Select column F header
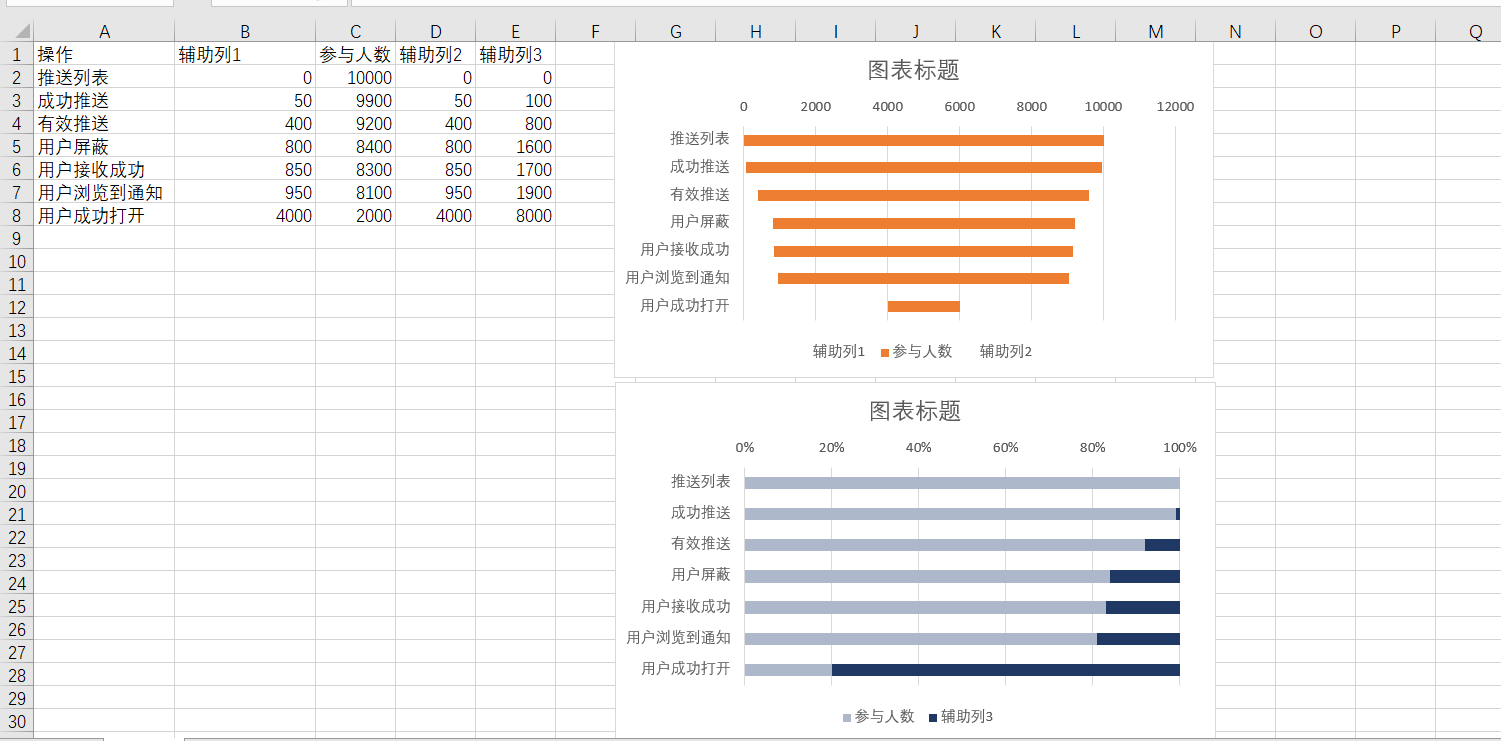 point(595,31)
